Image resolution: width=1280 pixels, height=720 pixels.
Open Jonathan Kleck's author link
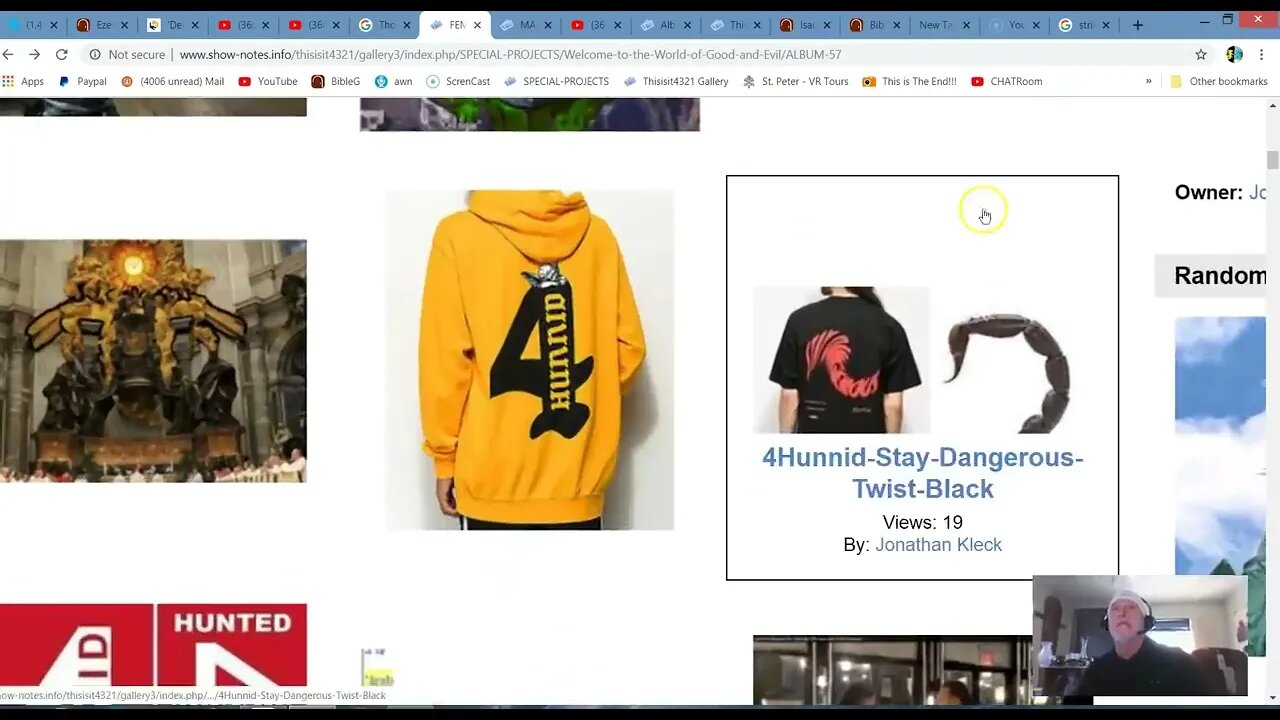[938, 545]
